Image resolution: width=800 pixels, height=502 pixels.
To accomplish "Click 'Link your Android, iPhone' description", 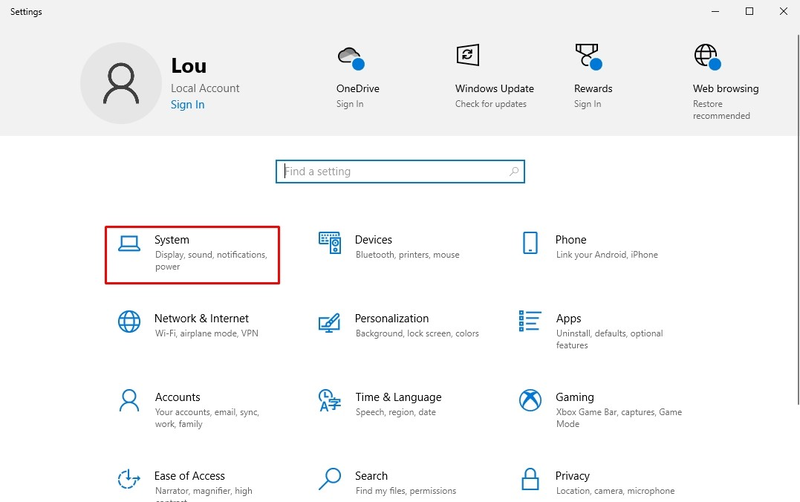I will click(x=607, y=255).
